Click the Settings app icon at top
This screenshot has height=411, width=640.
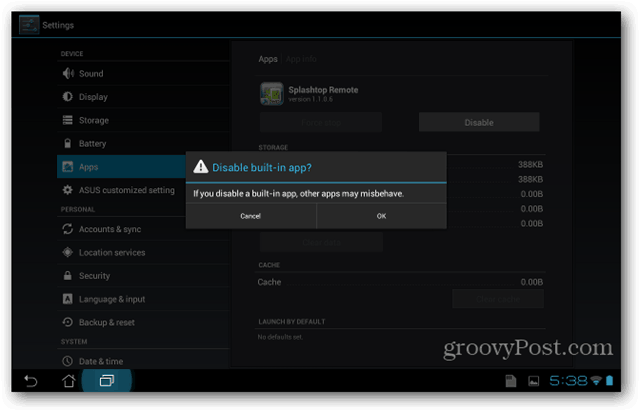(x=29, y=25)
